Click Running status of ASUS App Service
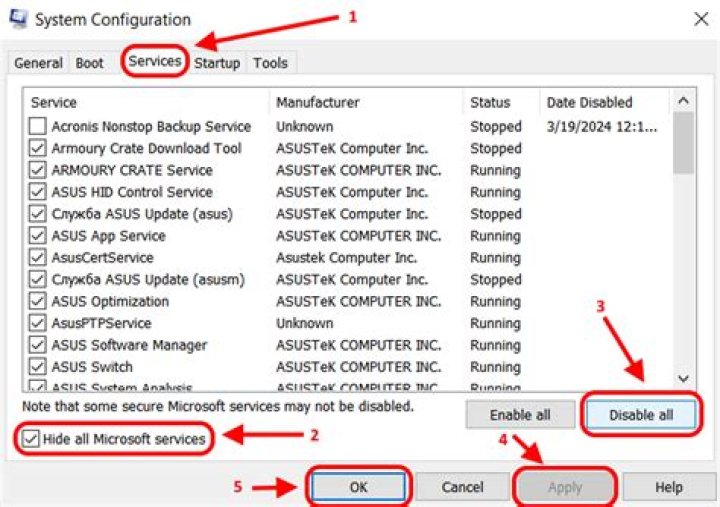This screenshot has width=720, height=507. [x=495, y=236]
